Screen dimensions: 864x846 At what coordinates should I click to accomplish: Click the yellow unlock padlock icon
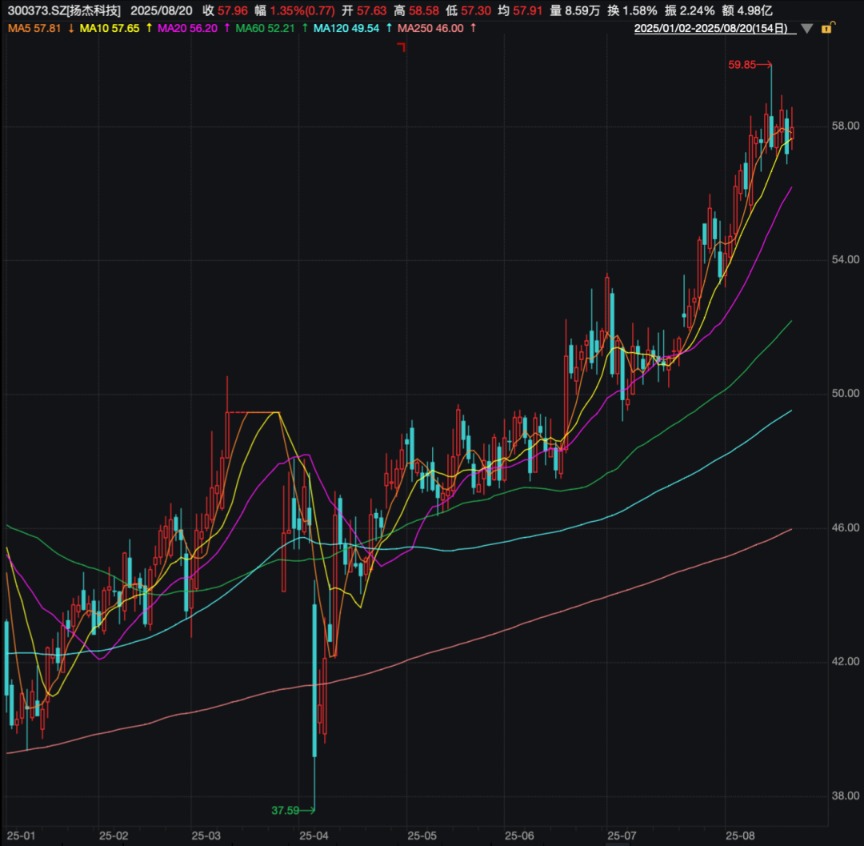pos(826,29)
